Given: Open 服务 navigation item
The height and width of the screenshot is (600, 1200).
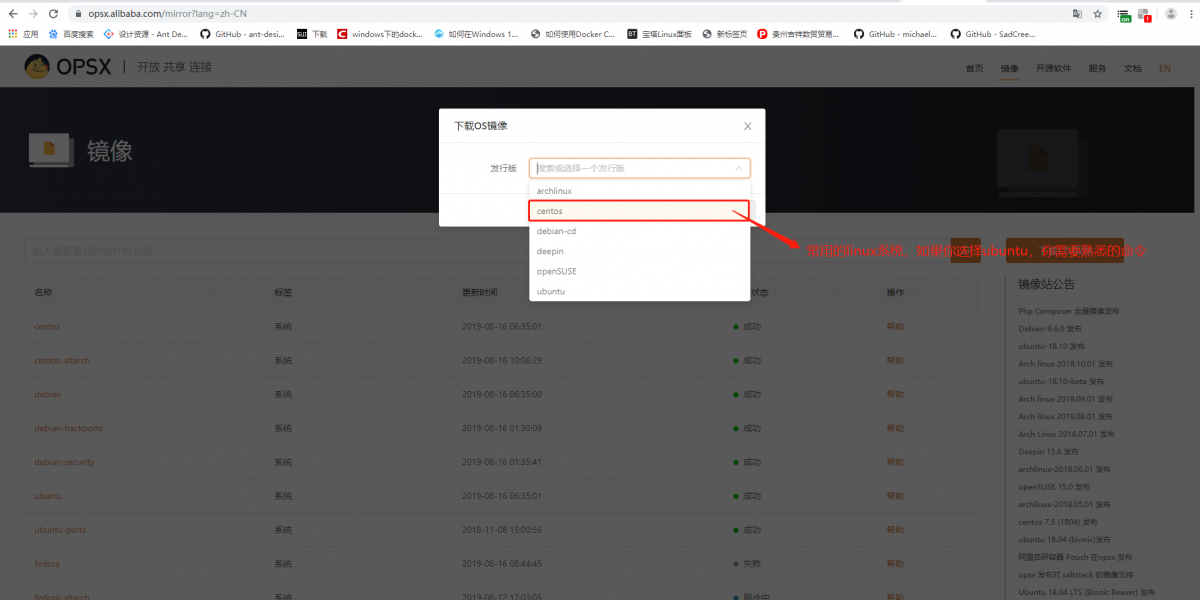Looking at the screenshot, I should [1097, 68].
